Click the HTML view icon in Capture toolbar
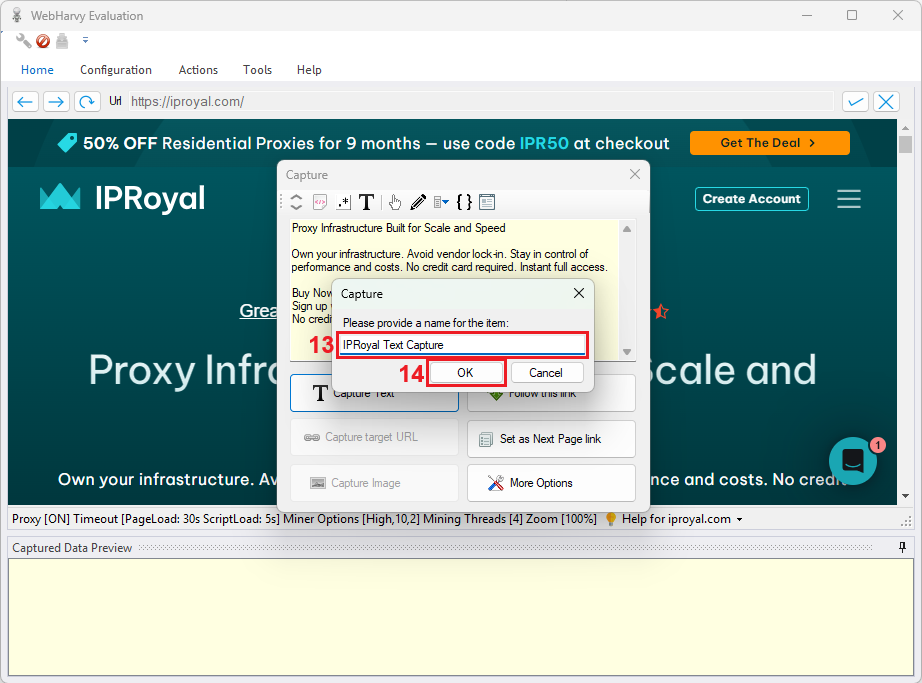The height and width of the screenshot is (683, 922). (320, 202)
